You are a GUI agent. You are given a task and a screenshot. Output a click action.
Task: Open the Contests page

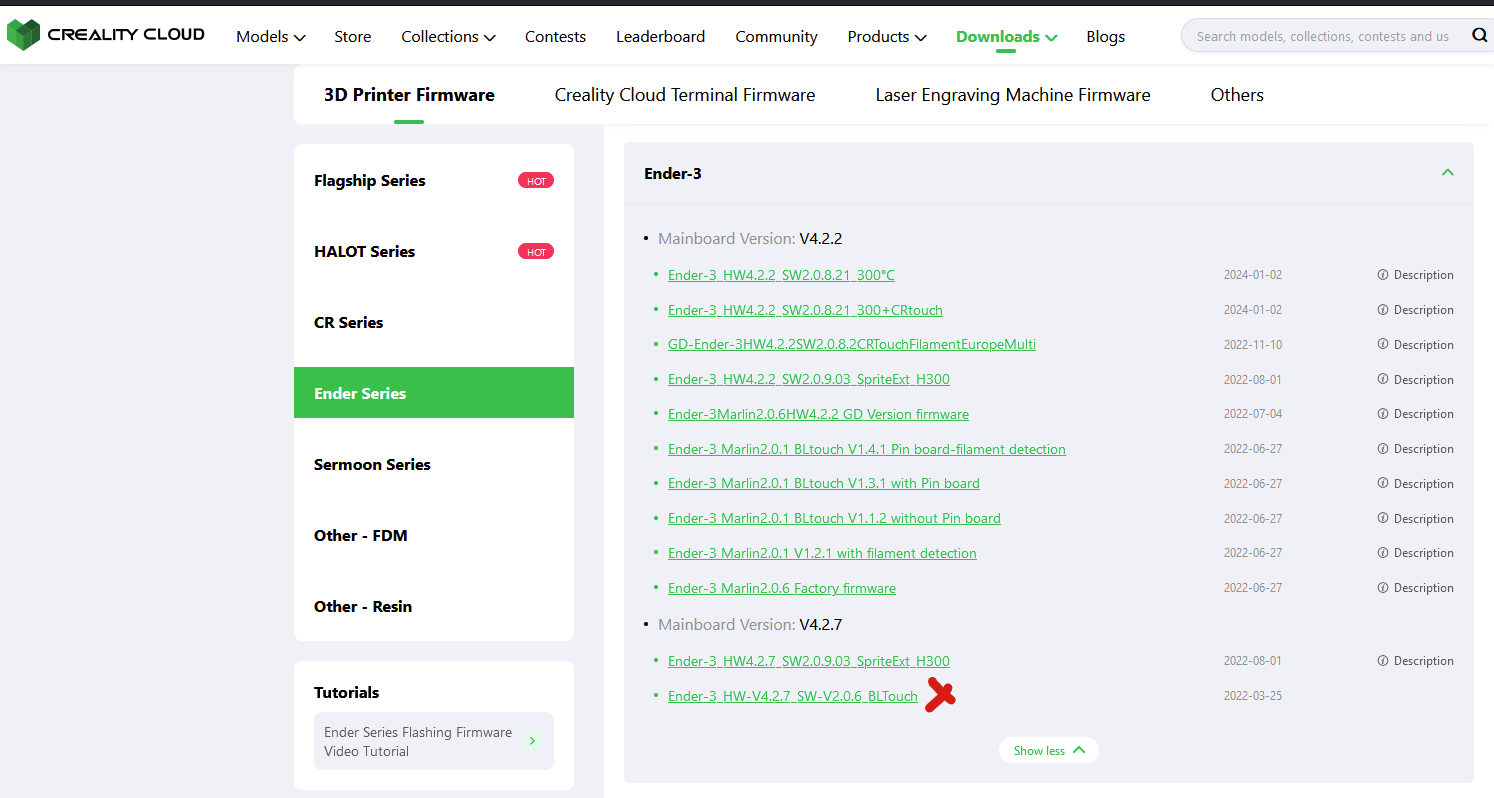tap(555, 36)
